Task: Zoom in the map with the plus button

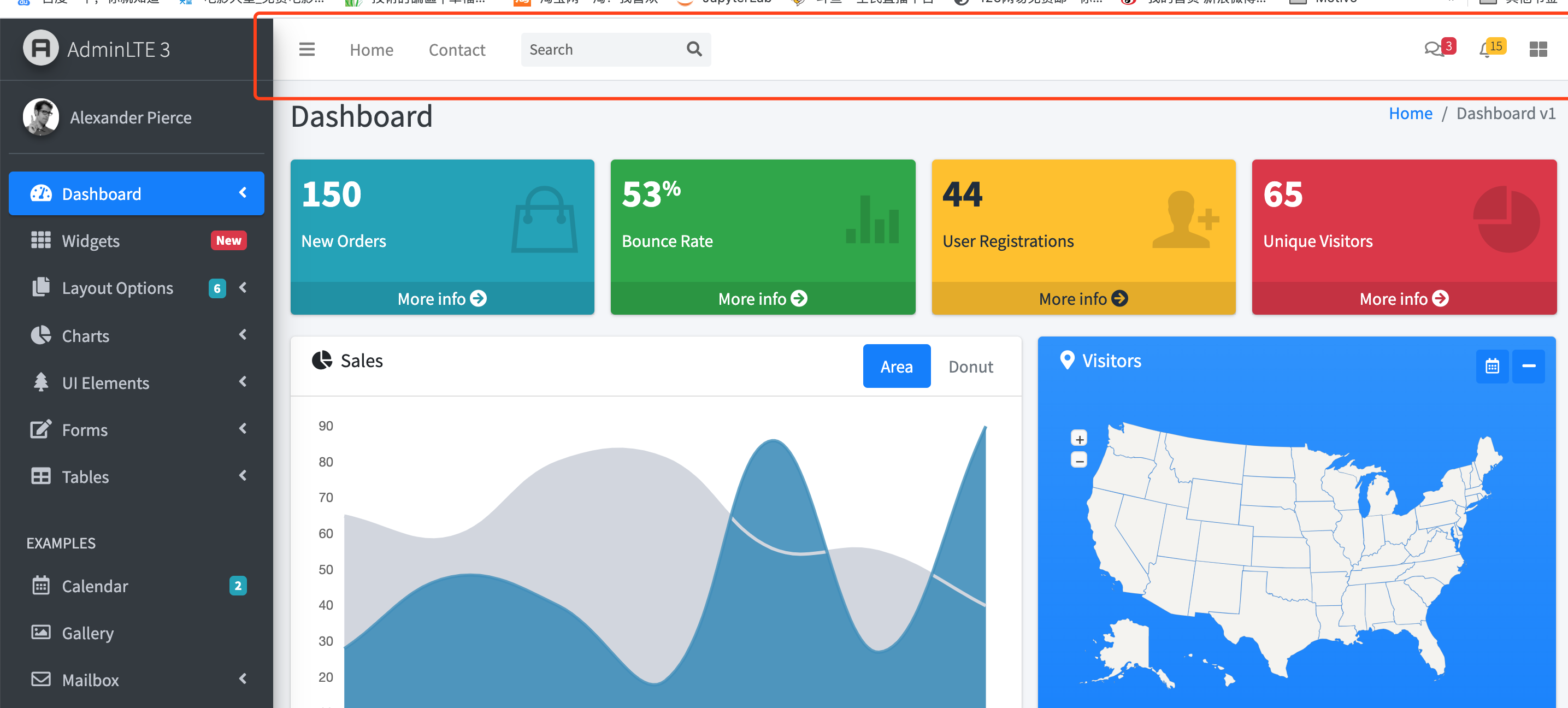Action: pos(1079,439)
